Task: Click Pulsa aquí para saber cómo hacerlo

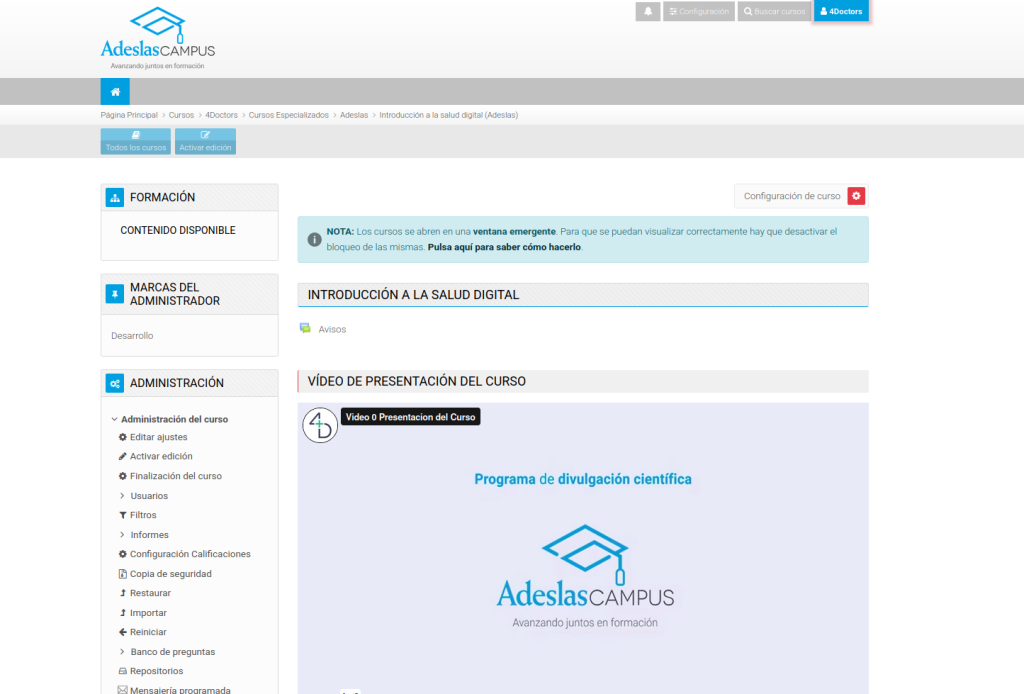Action: [x=504, y=247]
